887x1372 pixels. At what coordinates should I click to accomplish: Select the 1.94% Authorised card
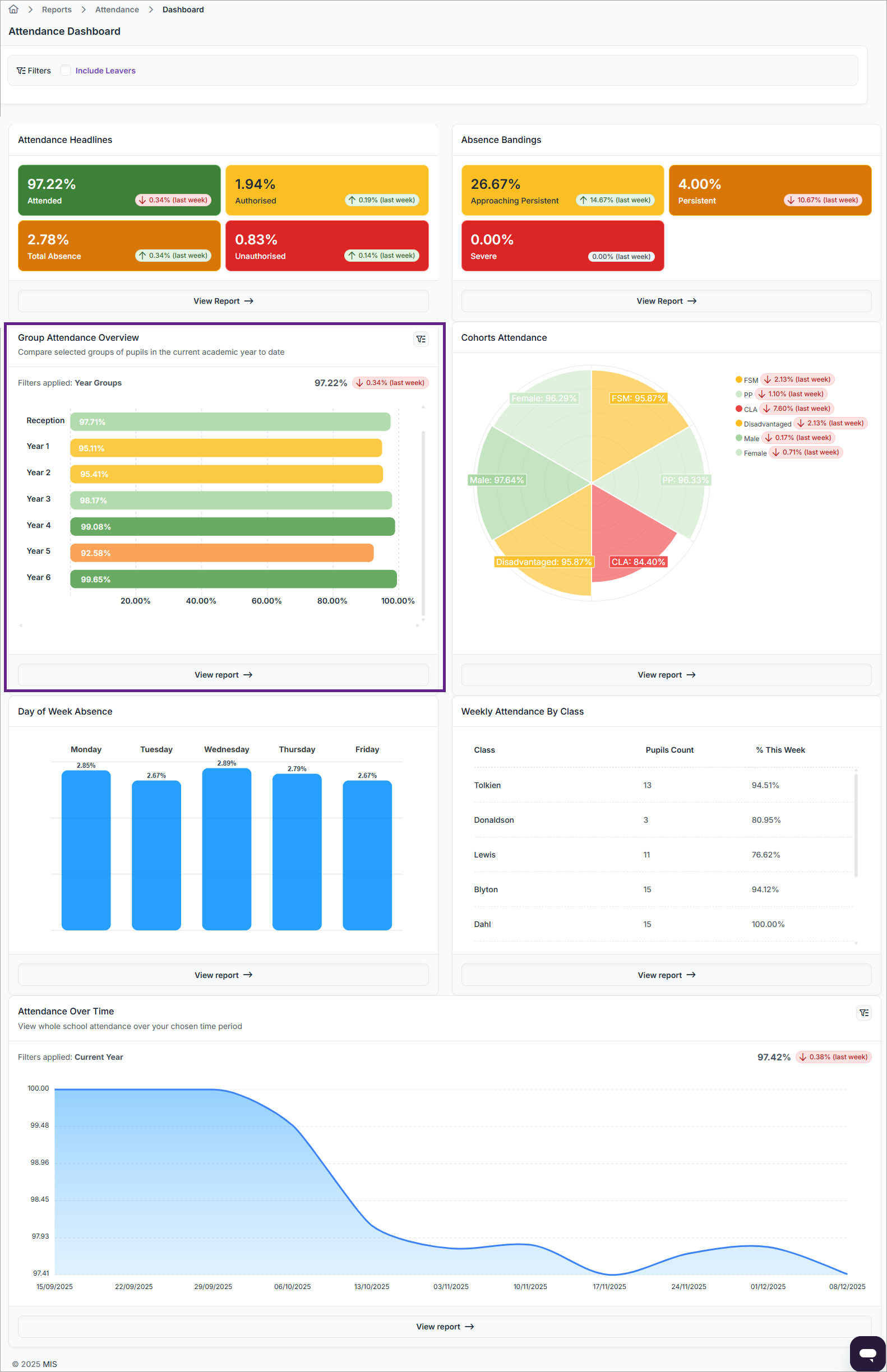coord(327,191)
